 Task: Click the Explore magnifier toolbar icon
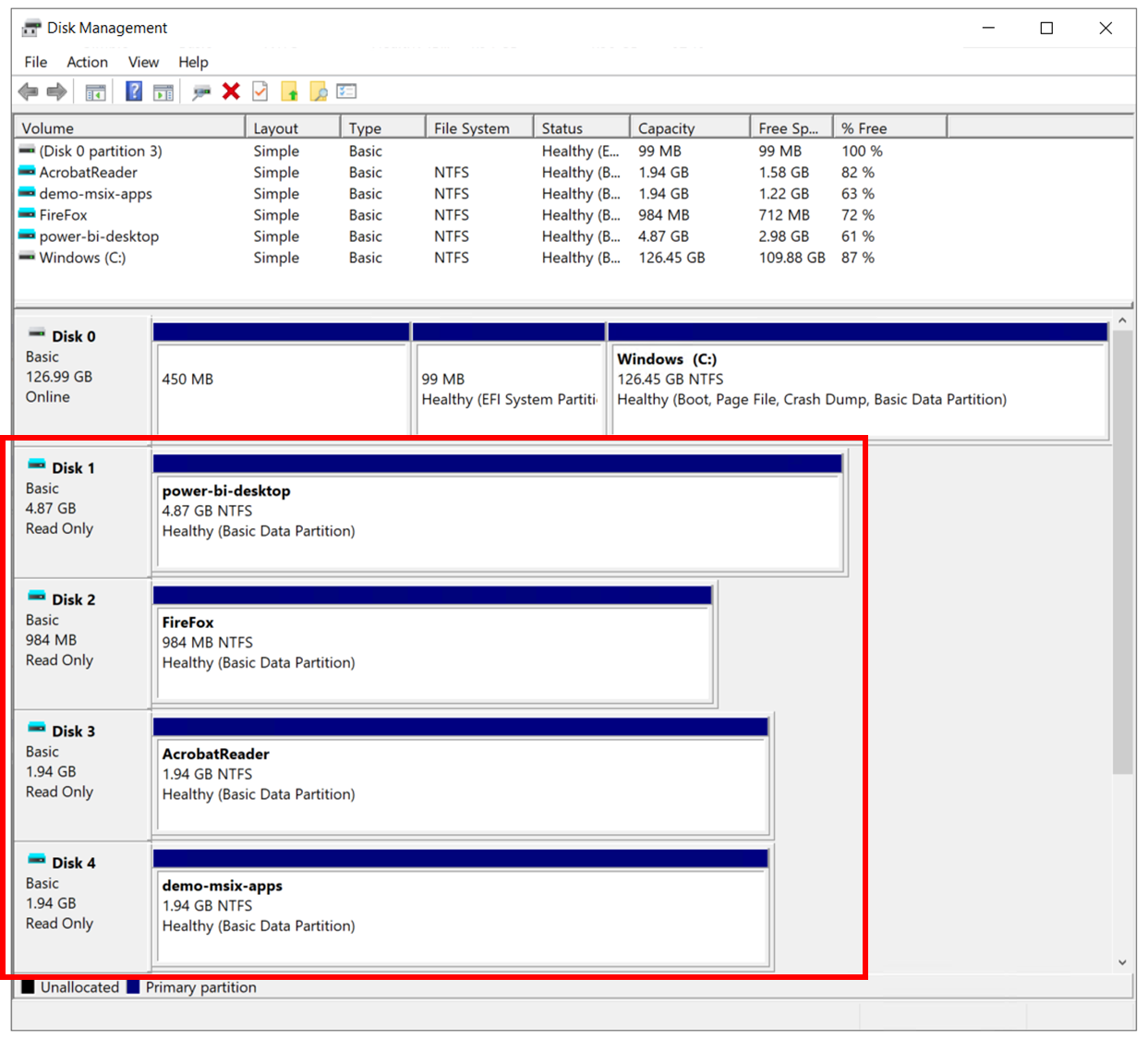click(x=319, y=91)
